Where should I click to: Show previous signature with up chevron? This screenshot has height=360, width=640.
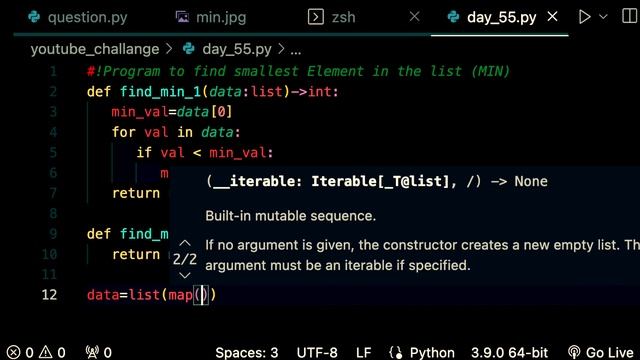click(185, 243)
